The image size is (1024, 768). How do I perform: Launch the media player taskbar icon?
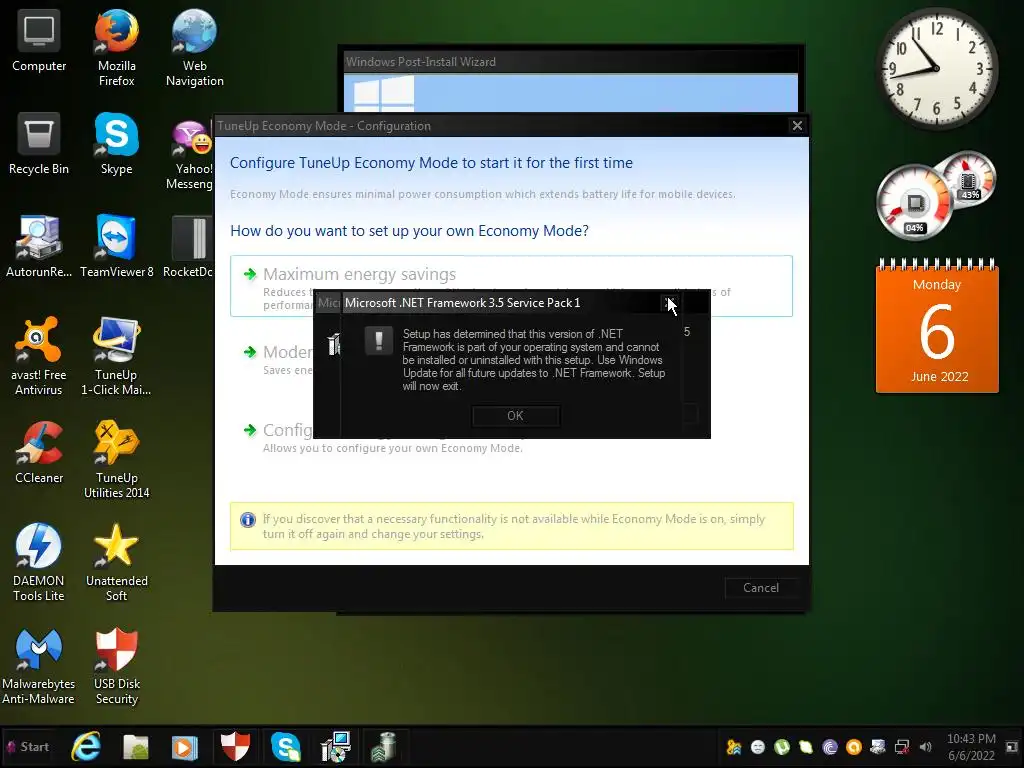[x=185, y=746]
